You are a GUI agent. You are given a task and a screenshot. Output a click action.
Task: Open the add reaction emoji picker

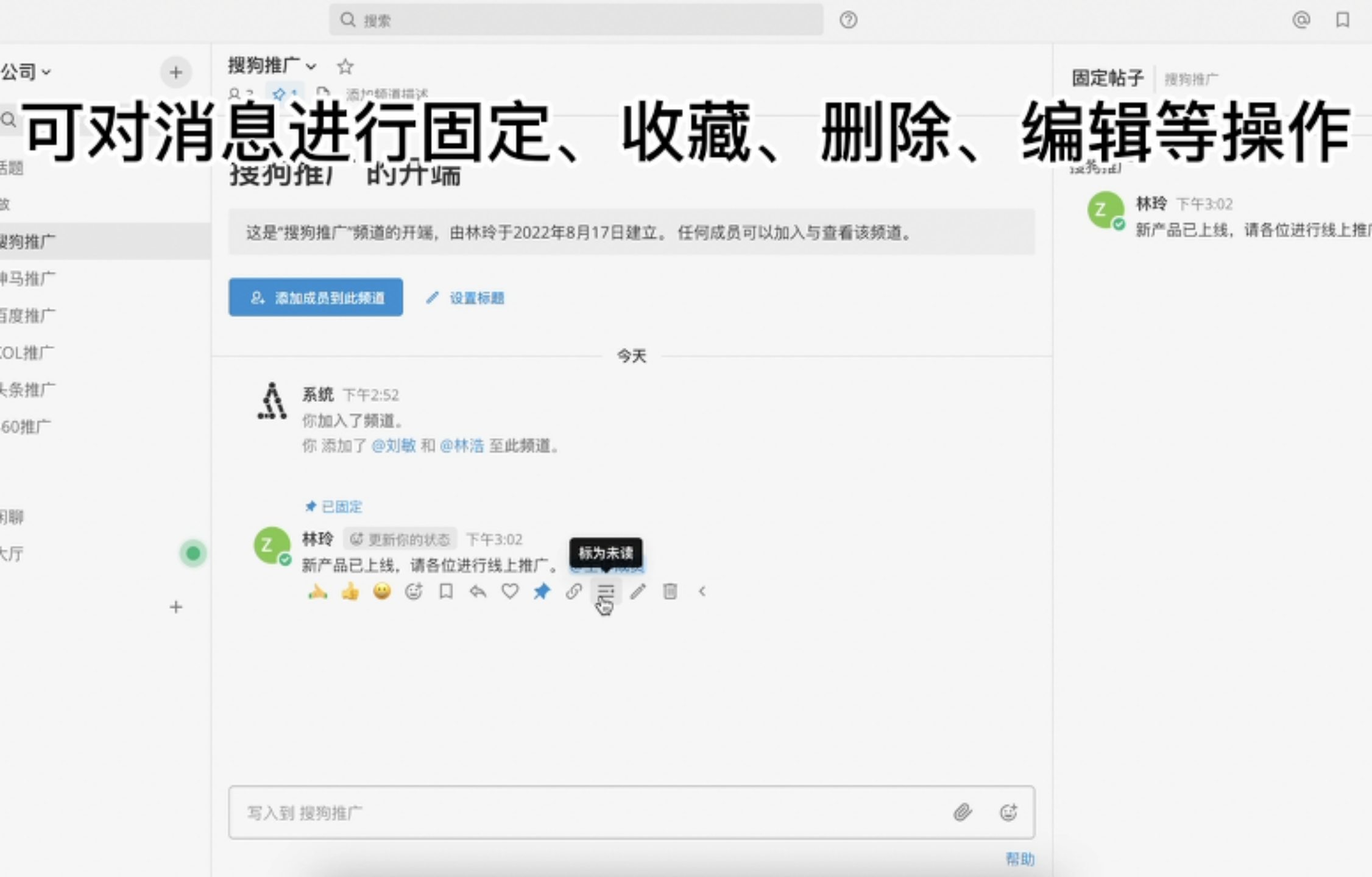pyautogui.click(x=414, y=591)
